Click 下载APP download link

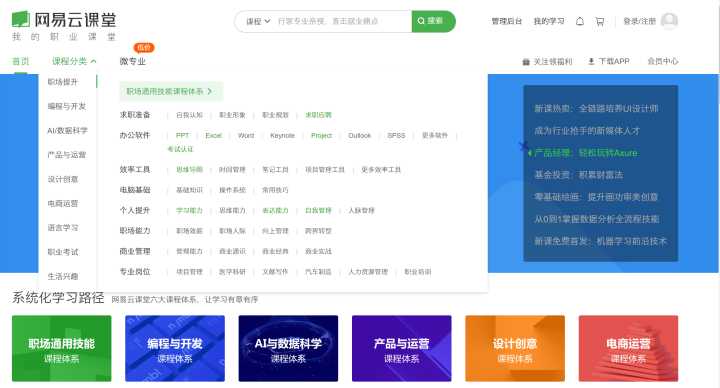(x=609, y=61)
